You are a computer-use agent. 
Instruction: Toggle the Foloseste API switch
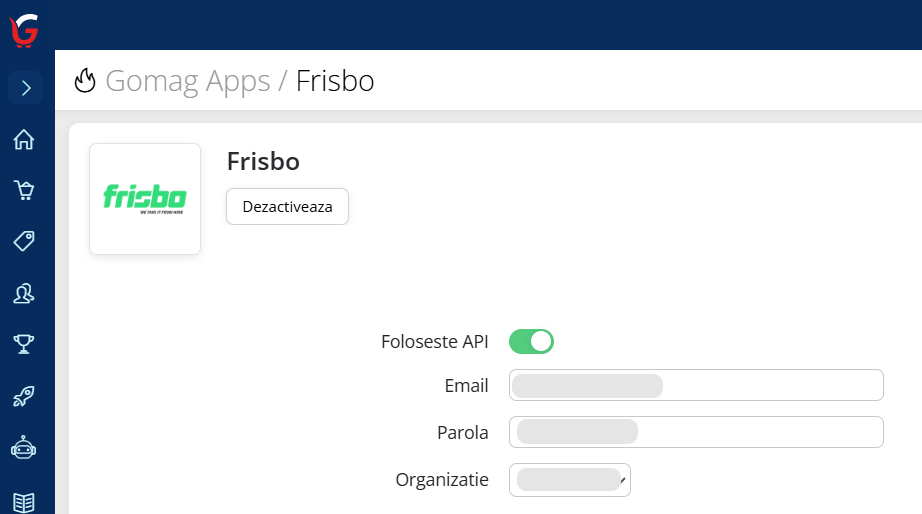[x=532, y=342]
